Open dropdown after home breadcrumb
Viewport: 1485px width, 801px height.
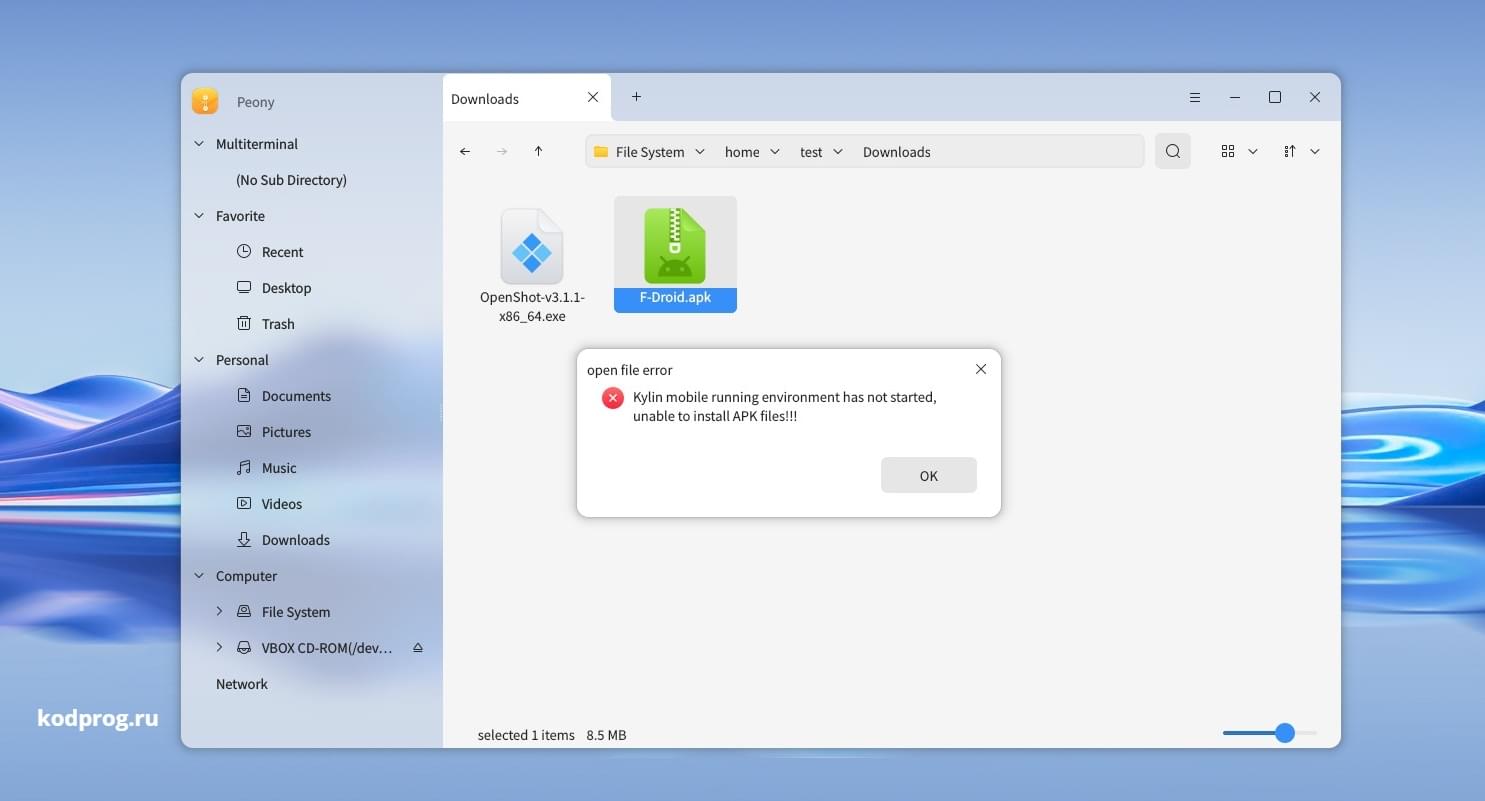(x=775, y=152)
